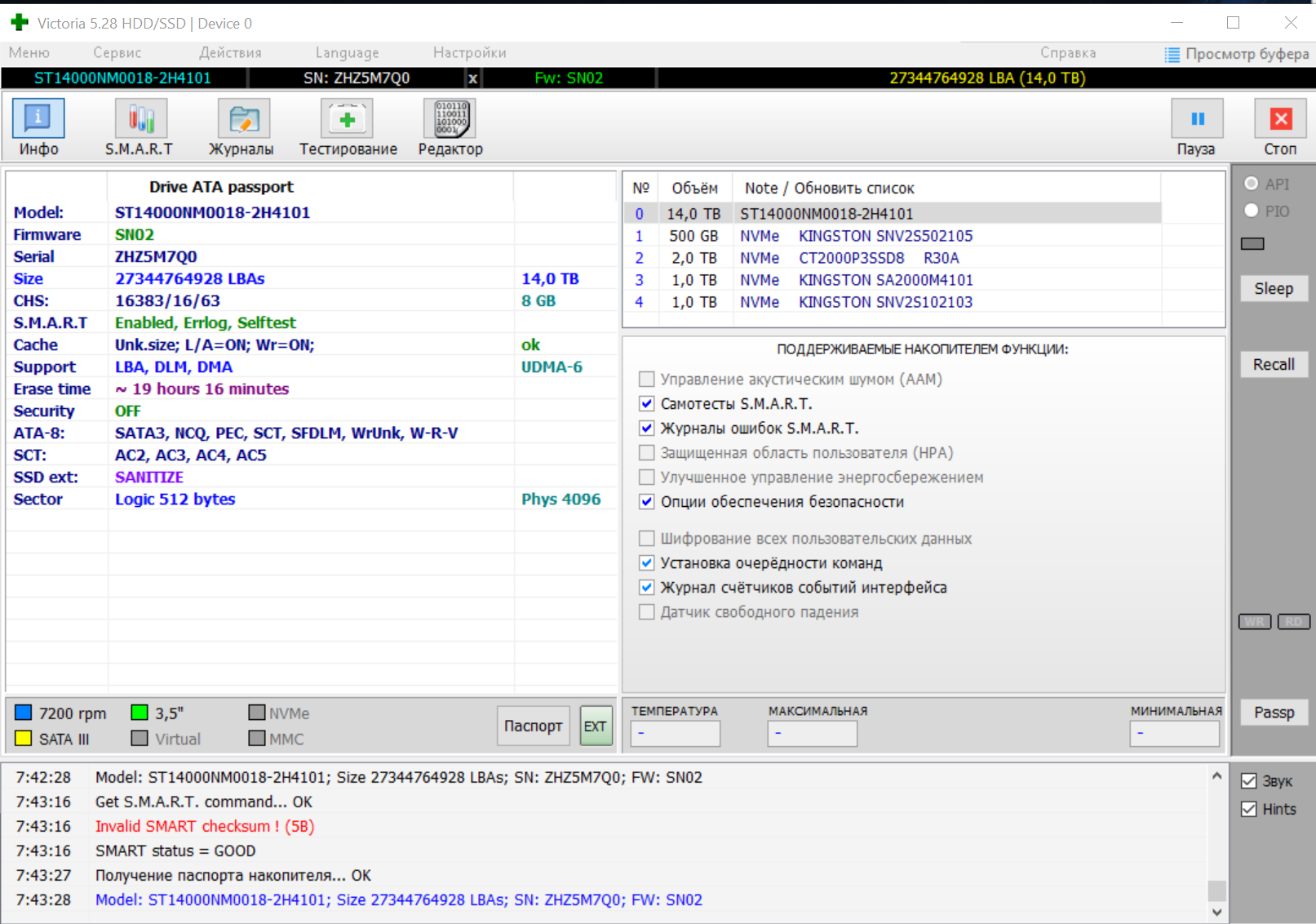Click the Sleep button
Image resolution: width=1316 pixels, height=924 pixels.
click(x=1274, y=288)
